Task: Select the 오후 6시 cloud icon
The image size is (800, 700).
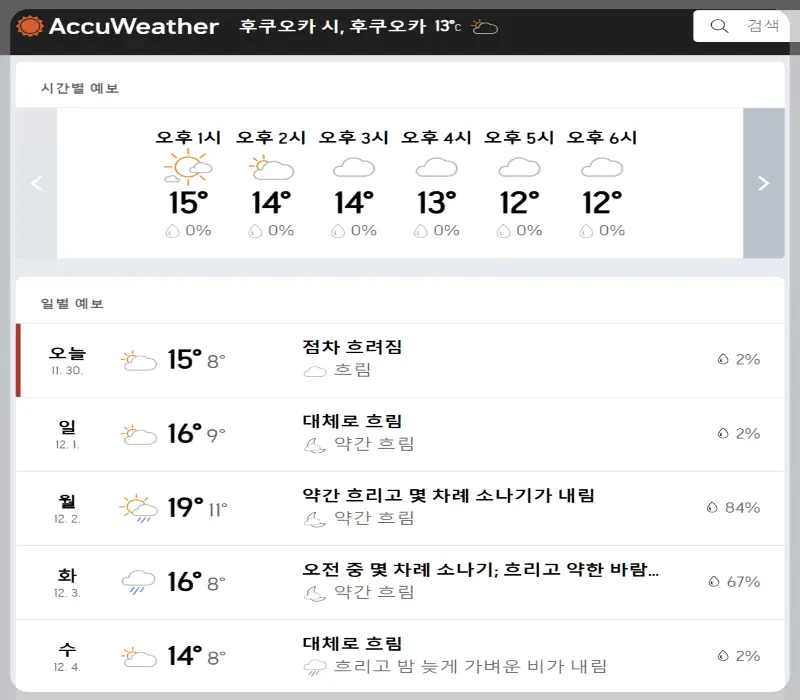Action: point(602,167)
